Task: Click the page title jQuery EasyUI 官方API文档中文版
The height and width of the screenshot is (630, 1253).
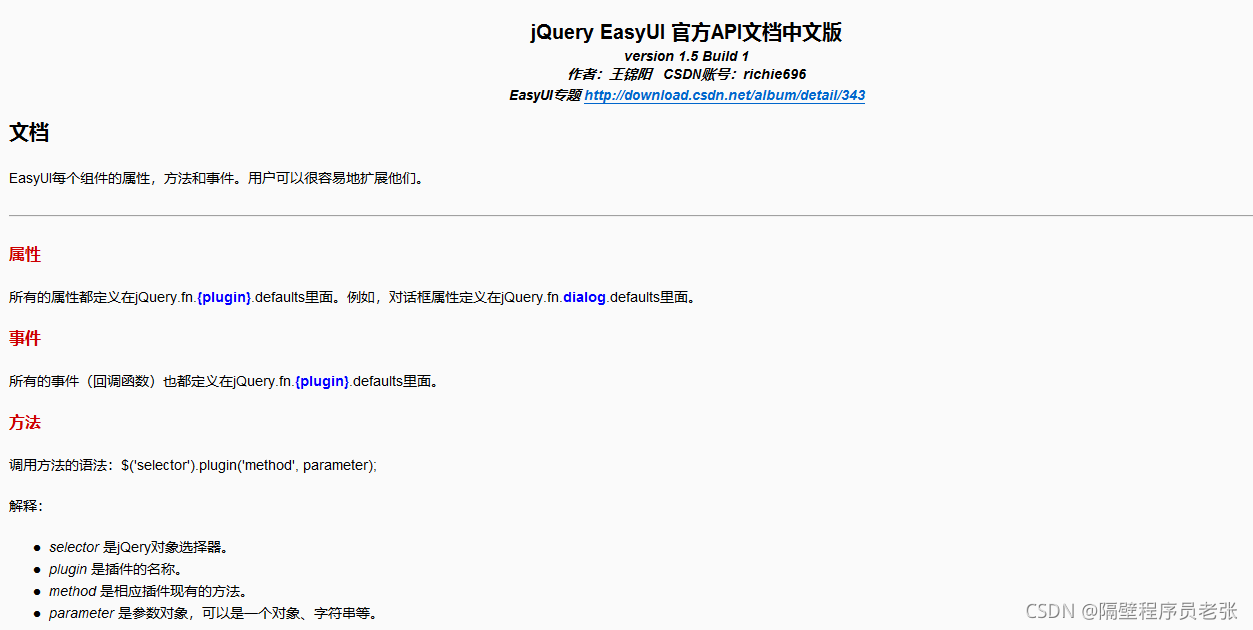Action: pos(685,32)
